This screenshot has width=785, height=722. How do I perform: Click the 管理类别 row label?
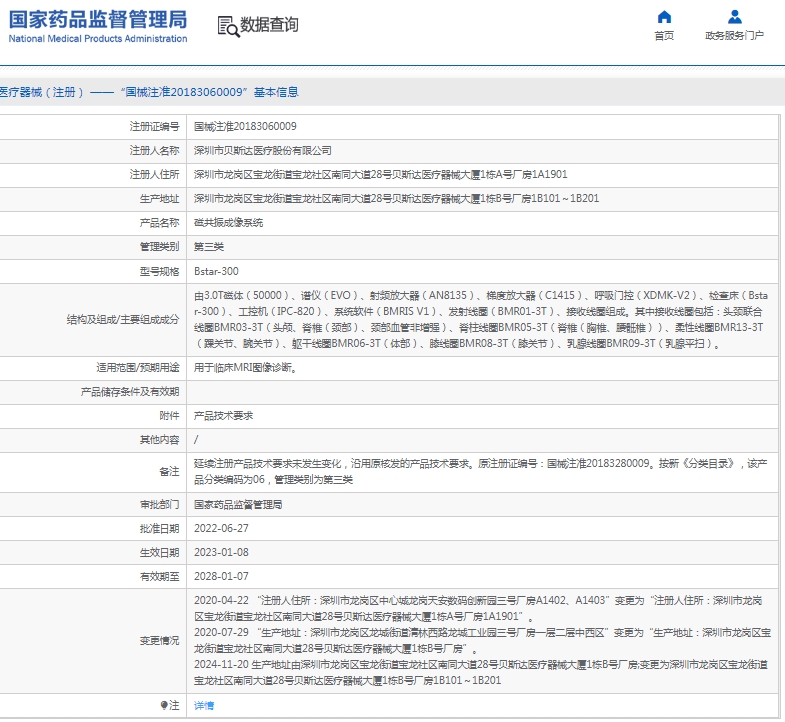(x=159, y=247)
